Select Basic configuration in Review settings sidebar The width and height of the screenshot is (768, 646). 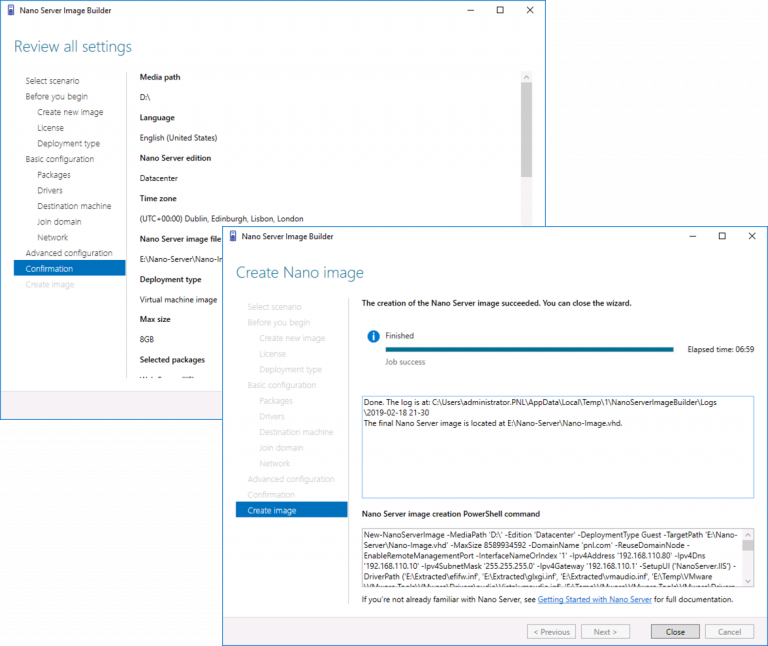click(60, 159)
